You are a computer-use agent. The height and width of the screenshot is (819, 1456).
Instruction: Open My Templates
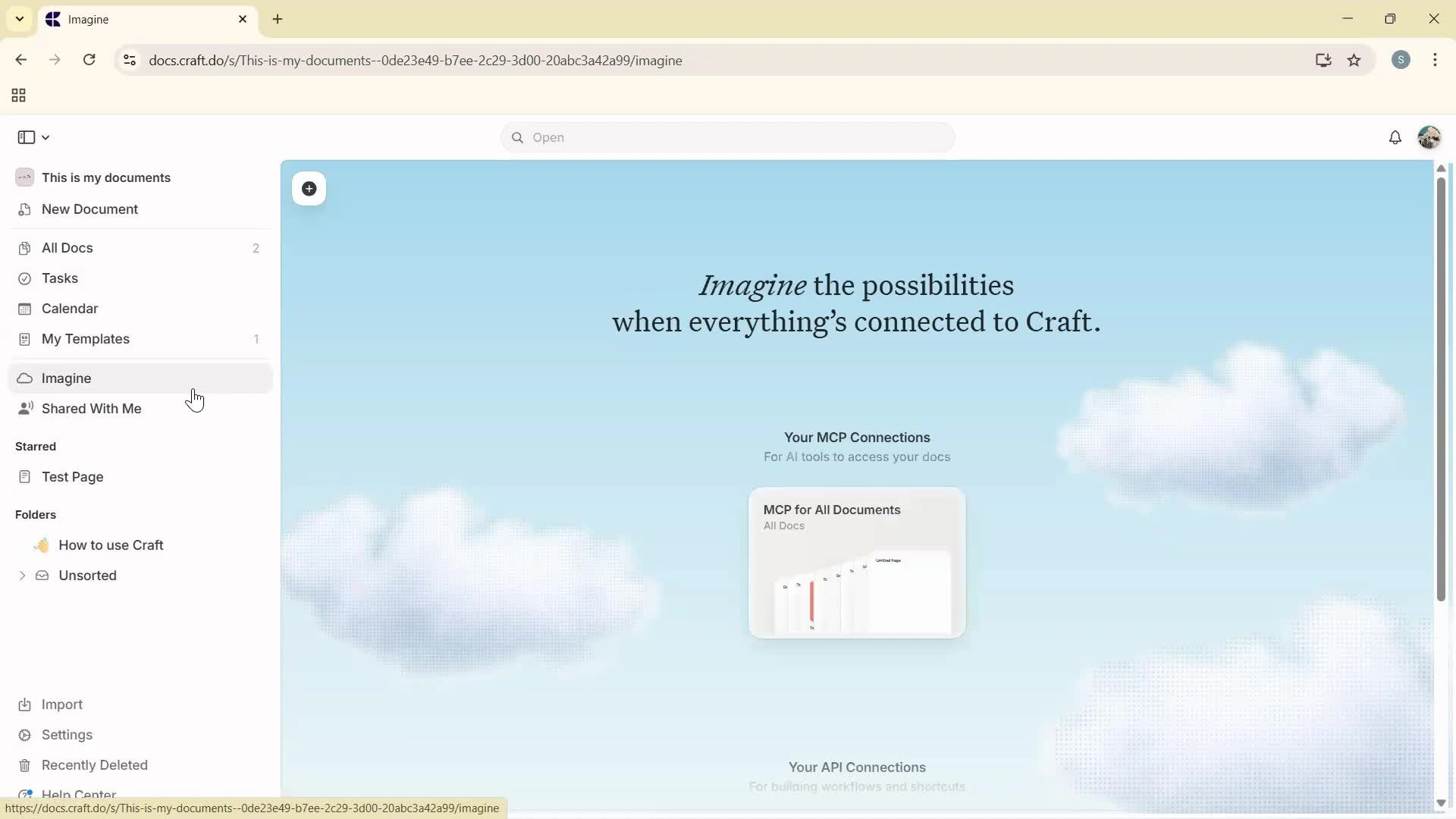click(85, 339)
